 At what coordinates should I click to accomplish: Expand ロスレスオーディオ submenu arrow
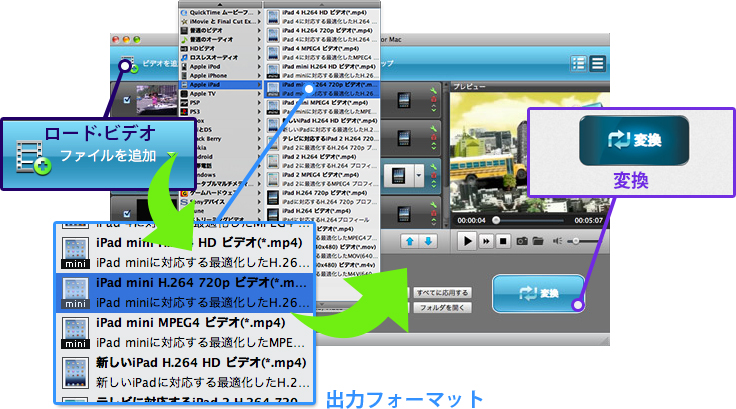pos(259,58)
